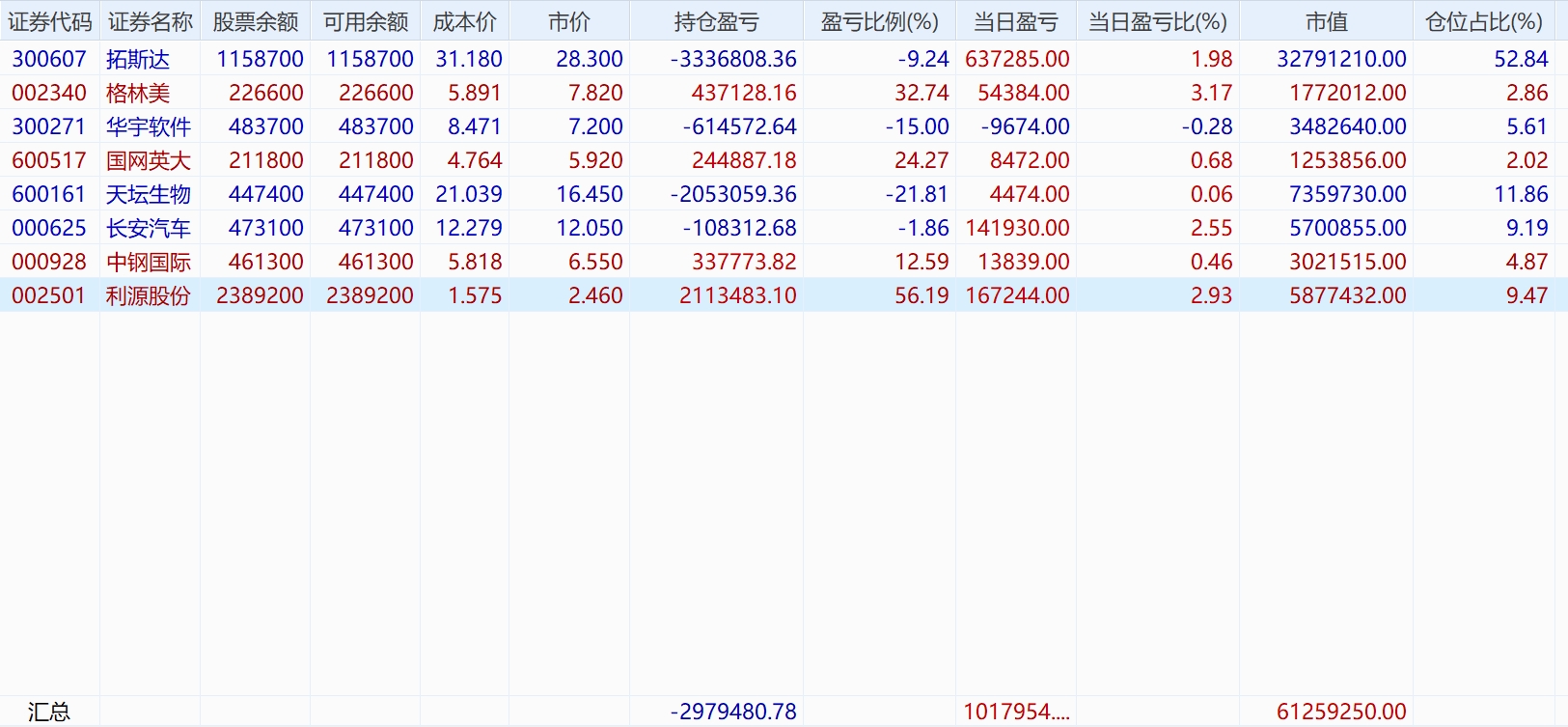Click 长安汽车 daily profit 141930.00
1568x727 pixels.
point(1017,228)
